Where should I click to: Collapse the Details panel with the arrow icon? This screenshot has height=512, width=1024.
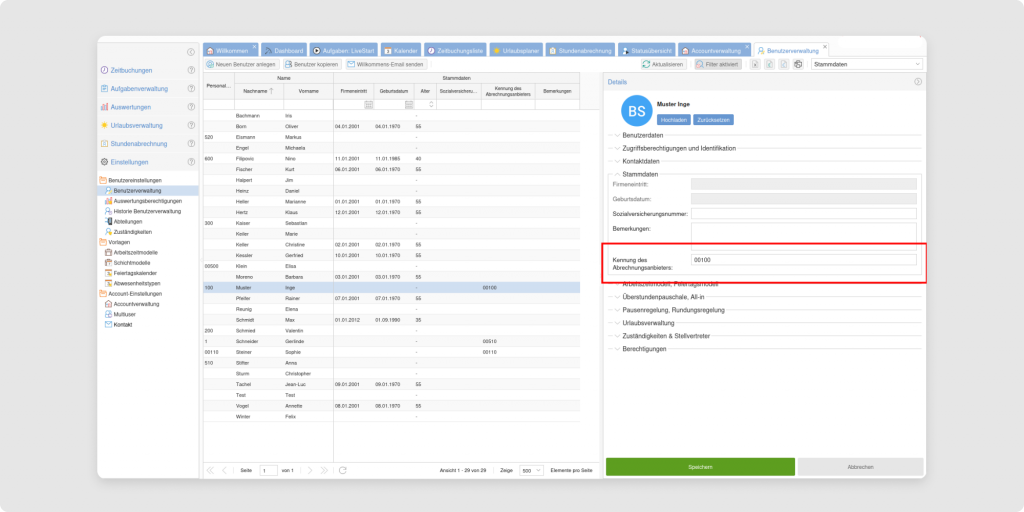tap(917, 81)
